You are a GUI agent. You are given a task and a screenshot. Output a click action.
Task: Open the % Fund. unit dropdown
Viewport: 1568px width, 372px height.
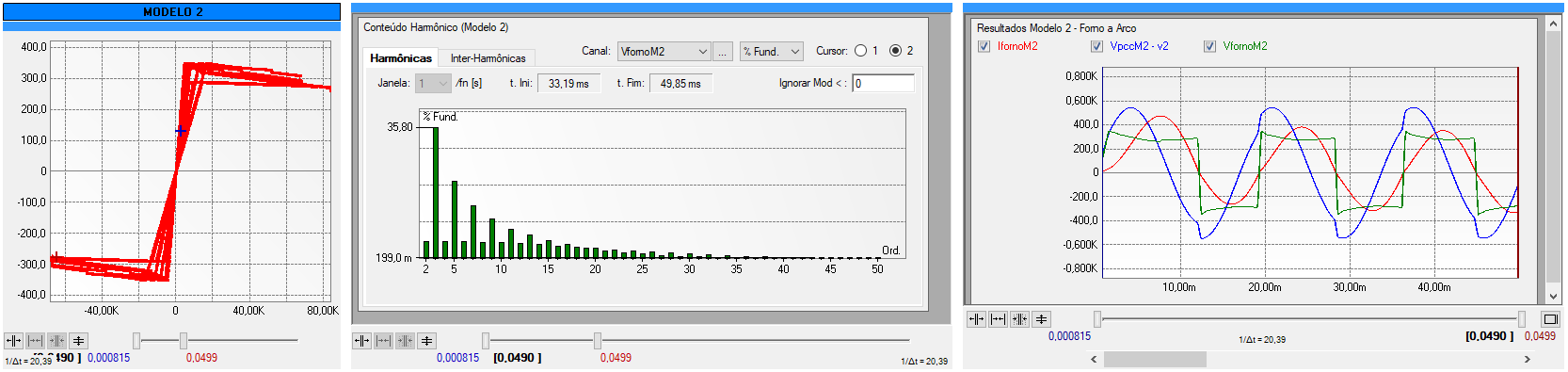pyautogui.click(x=771, y=52)
